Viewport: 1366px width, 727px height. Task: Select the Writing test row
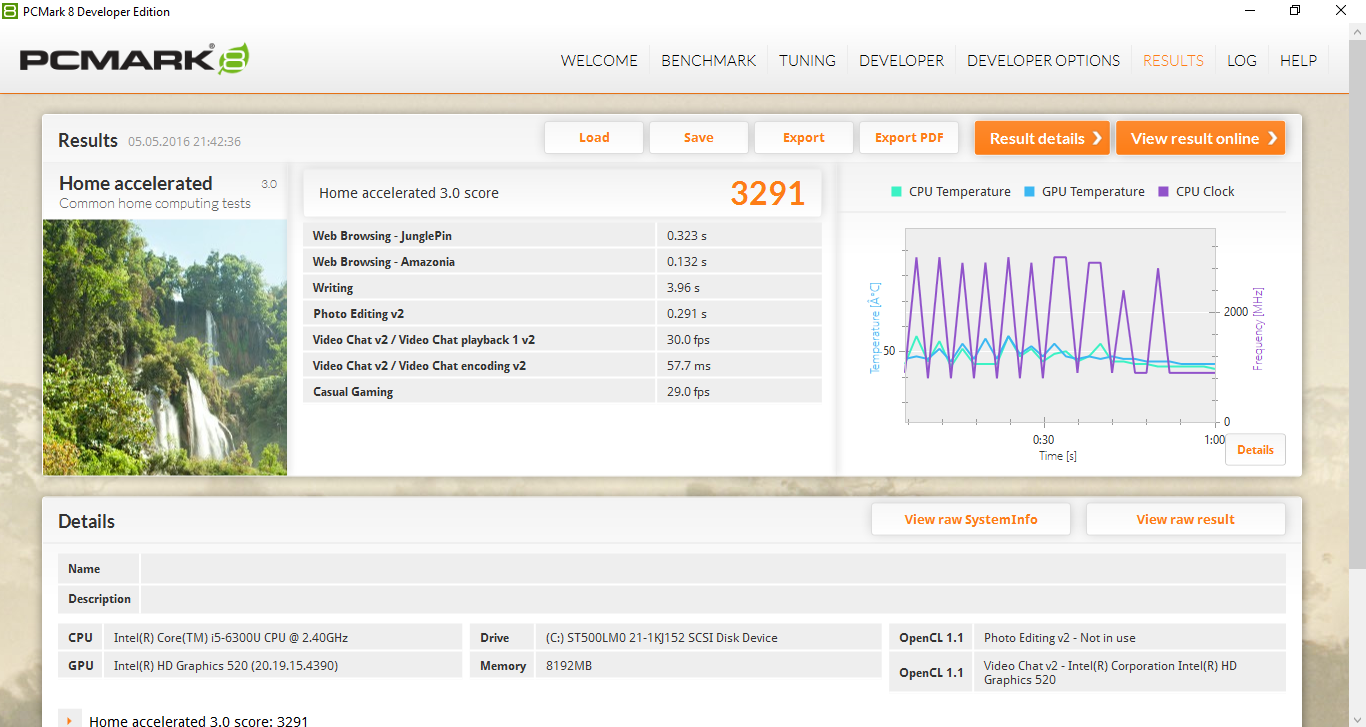[562, 288]
